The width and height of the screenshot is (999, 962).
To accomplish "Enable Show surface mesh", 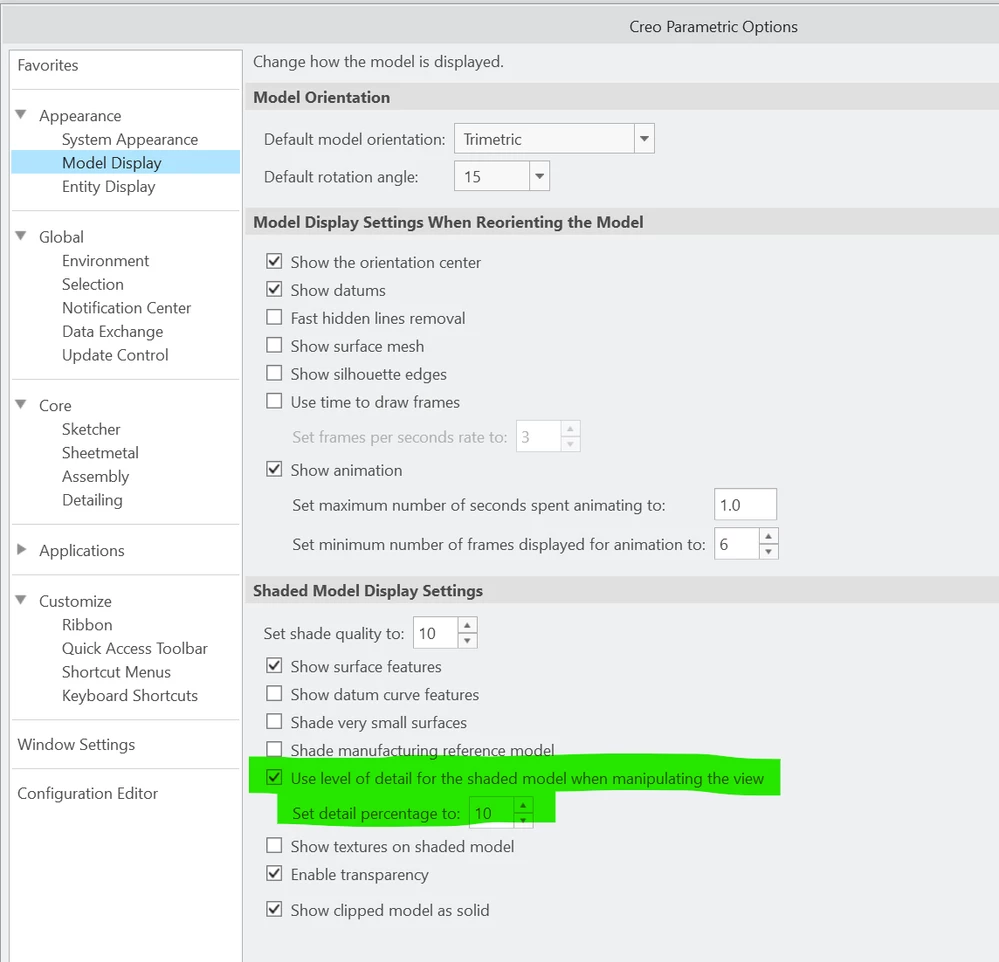I will [274, 345].
